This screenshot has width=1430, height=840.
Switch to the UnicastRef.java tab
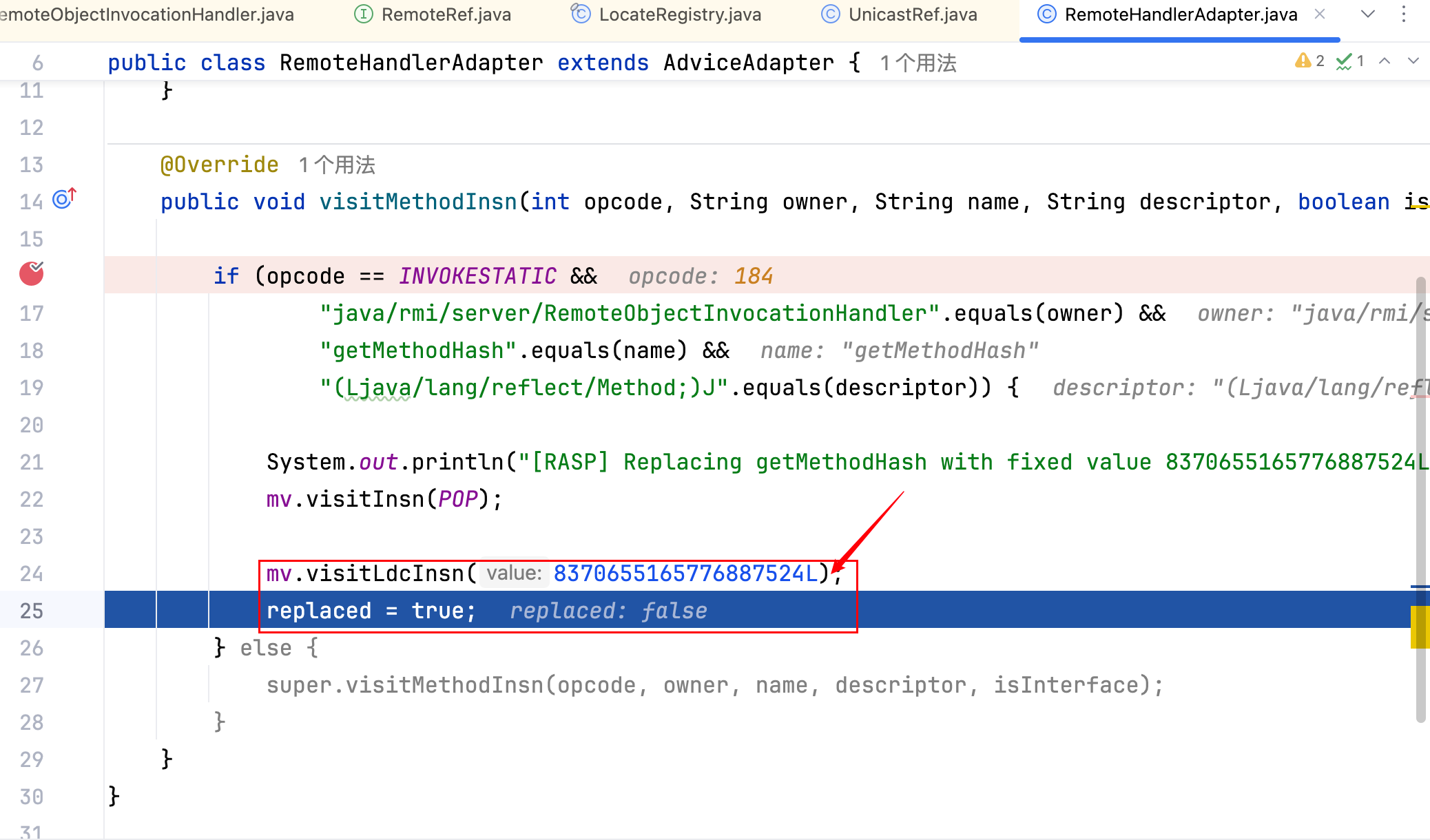(x=912, y=14)
